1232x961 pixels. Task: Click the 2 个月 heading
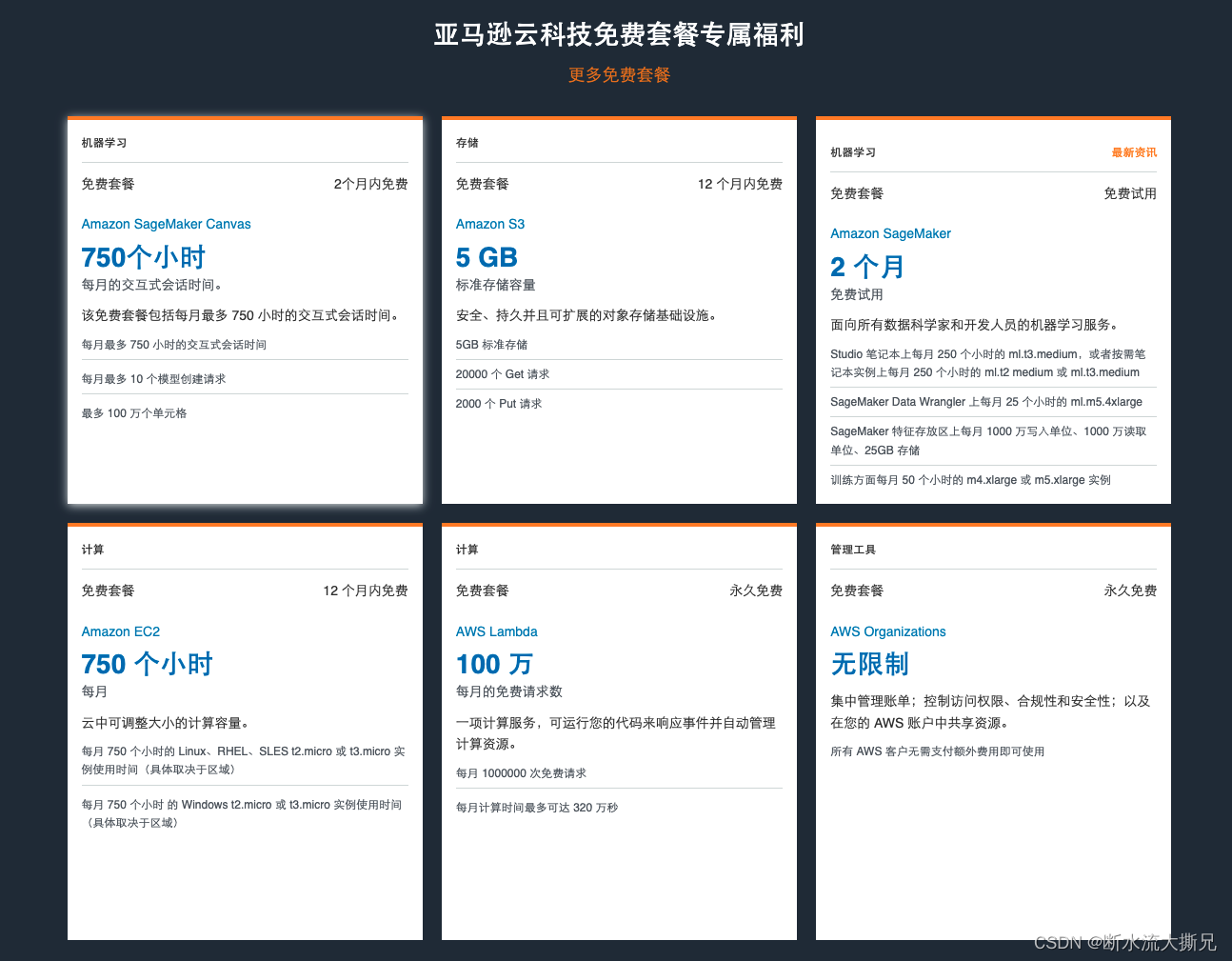866,267
